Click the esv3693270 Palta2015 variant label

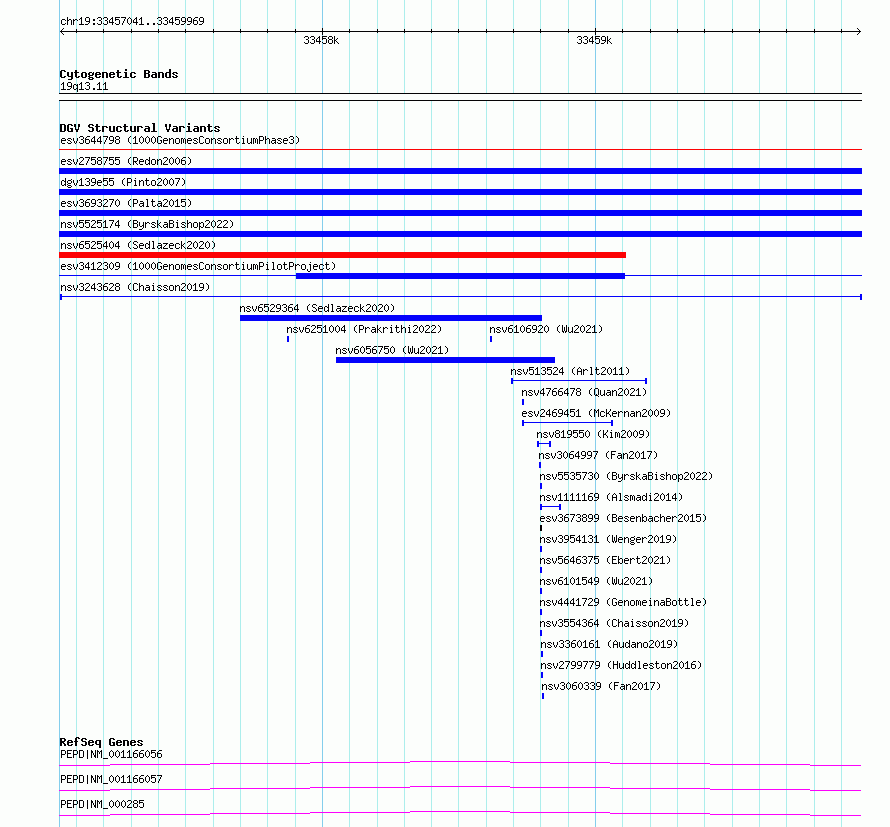[126, 203]
